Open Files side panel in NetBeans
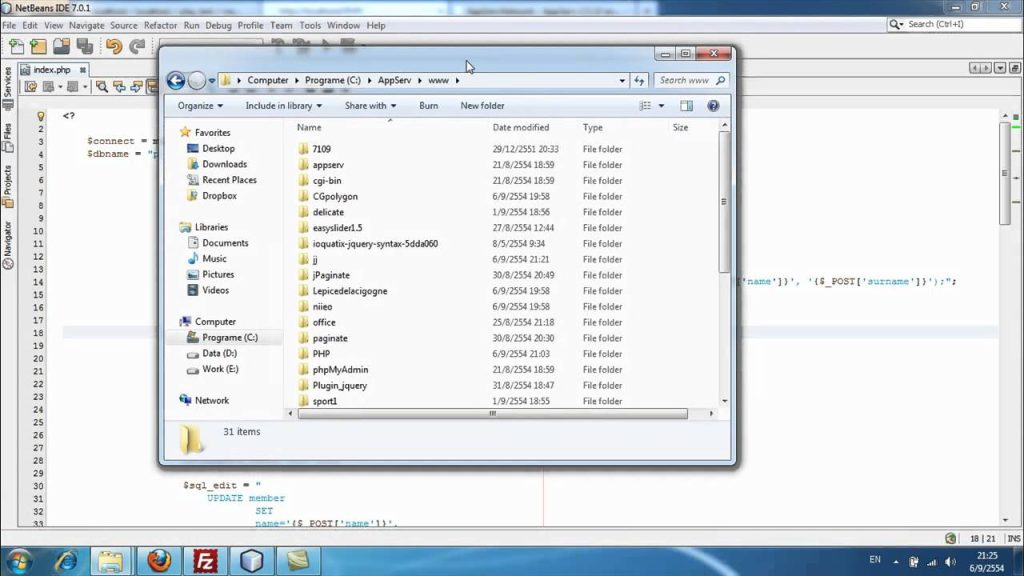This screenshot has width=1024, height=576. coord(7,138)
